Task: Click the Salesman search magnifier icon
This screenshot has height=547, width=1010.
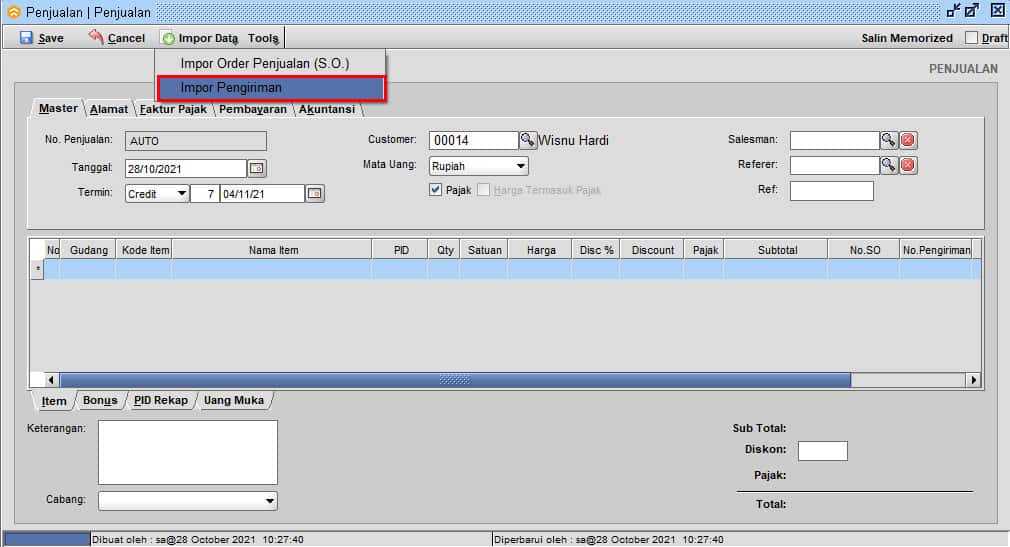Action: click(x=888, y=140)
